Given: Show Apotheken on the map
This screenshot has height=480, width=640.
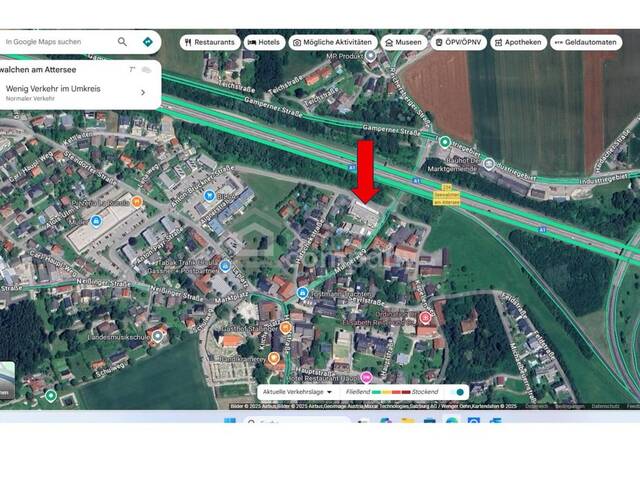Looking at the screenshot, I should click(x=517, y=42).
